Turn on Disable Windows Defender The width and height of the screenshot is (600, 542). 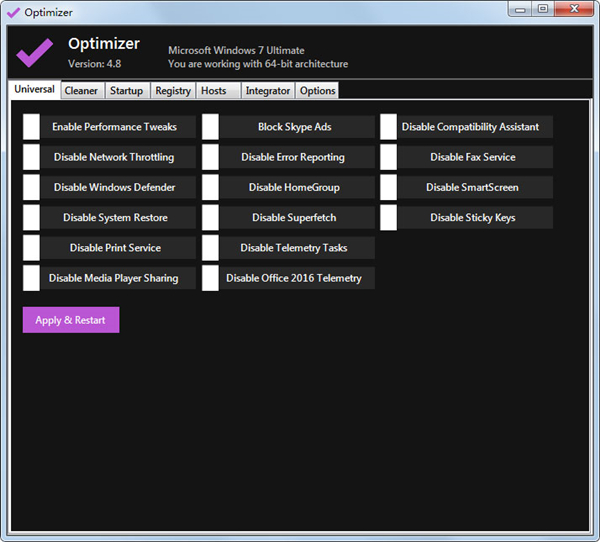click(x=32, y=187)
